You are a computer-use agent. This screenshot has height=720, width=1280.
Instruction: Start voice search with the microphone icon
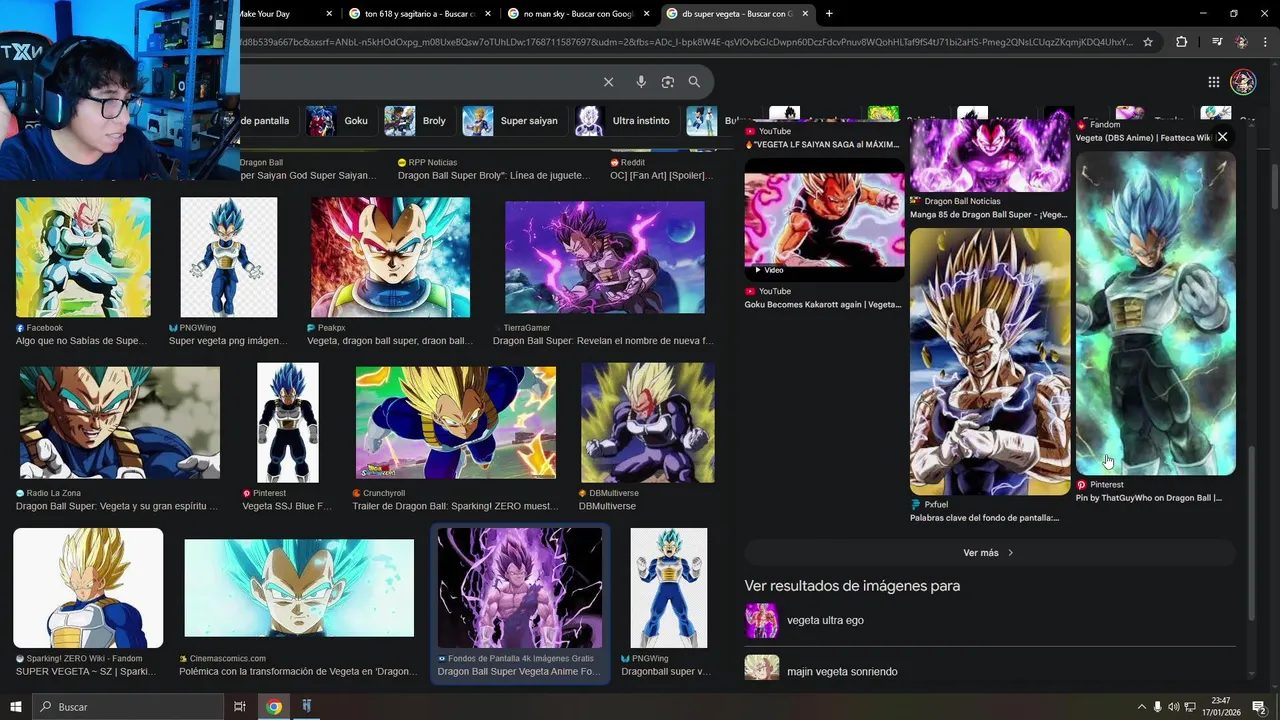pos(641,82)
